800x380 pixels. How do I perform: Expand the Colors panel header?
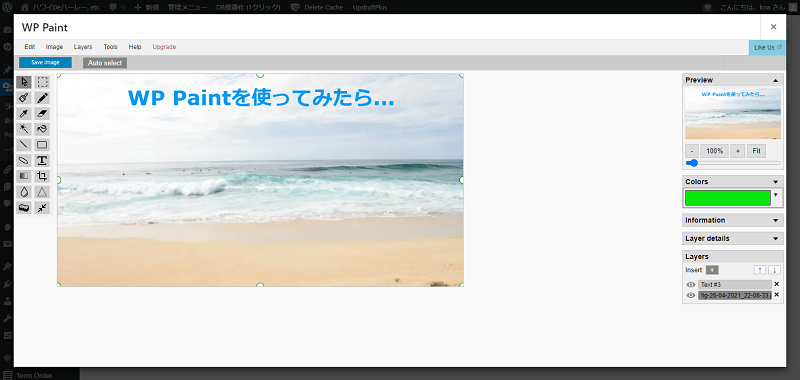point(733,182)
